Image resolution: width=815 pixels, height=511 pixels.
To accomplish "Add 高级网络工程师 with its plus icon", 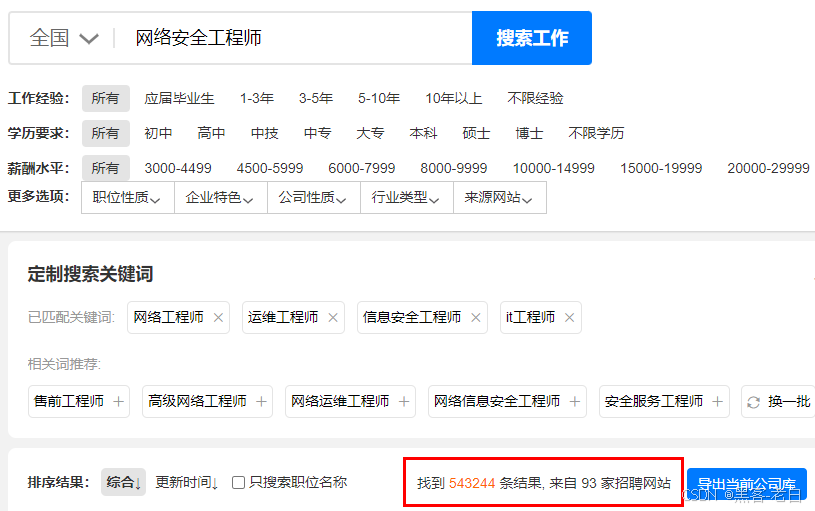I will click(261, 401).
